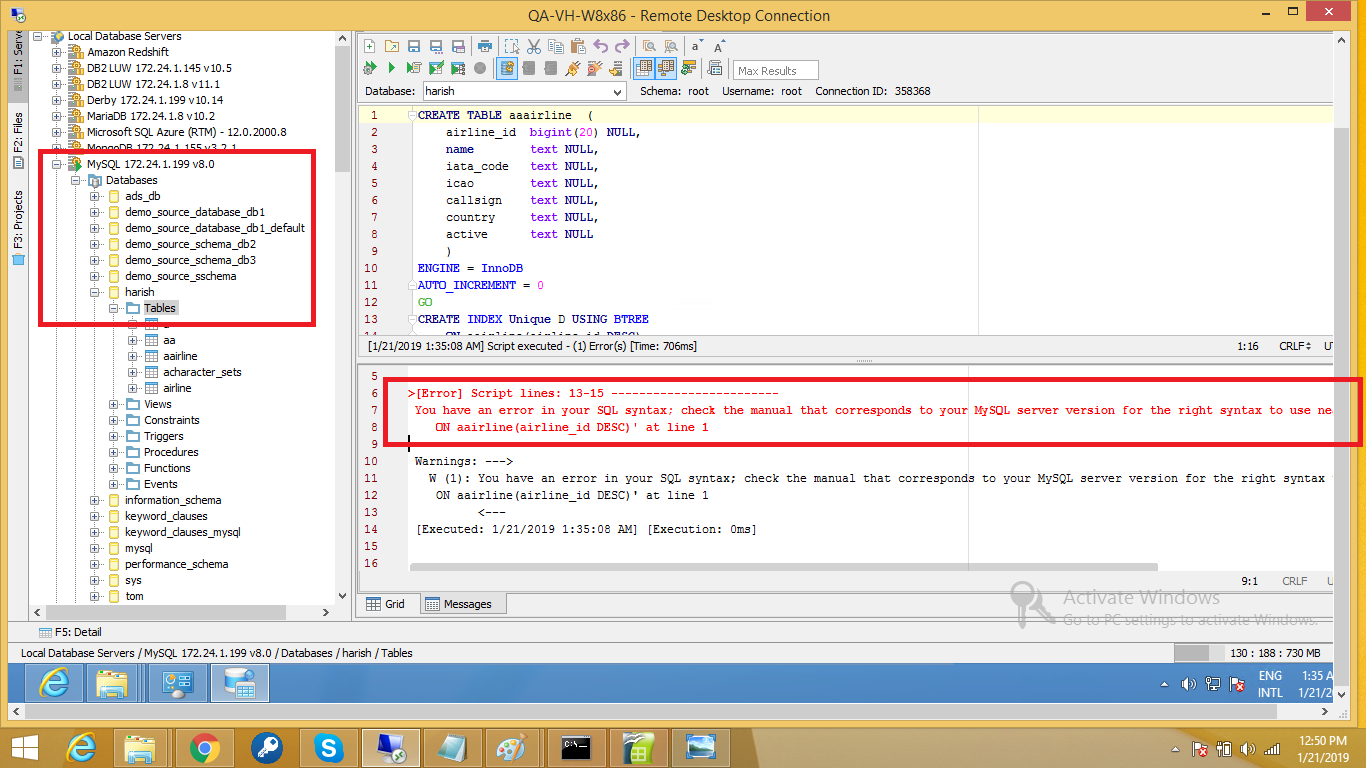Click the Rollback transaction icon
This screenshot has width=1366, height=768.
pos(550,69)
